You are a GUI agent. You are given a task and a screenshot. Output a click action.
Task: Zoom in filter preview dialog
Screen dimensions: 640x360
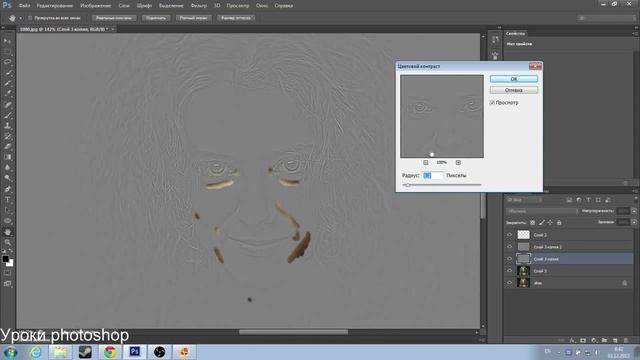(458, 162)
